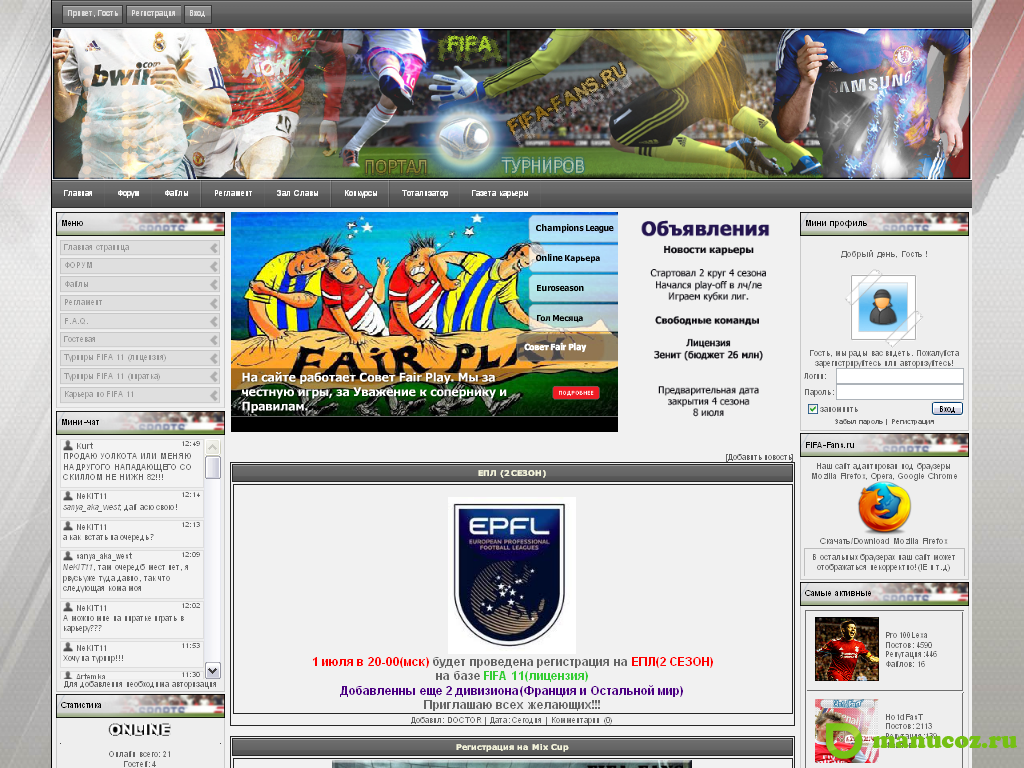Open Регламент in the top navigation bar
The width and height of the screenshot is (1024, 768).
233,193
